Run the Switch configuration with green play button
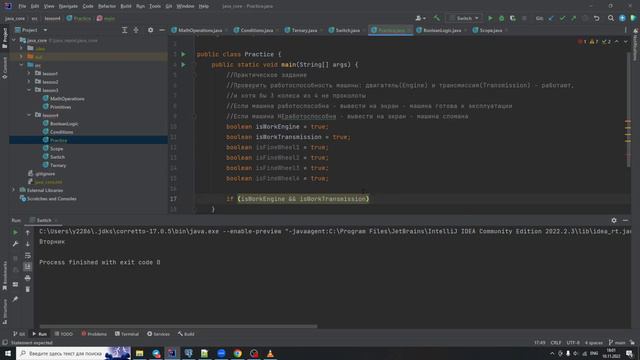This screenshot has width=640, height=360. (x=490, y=18)
